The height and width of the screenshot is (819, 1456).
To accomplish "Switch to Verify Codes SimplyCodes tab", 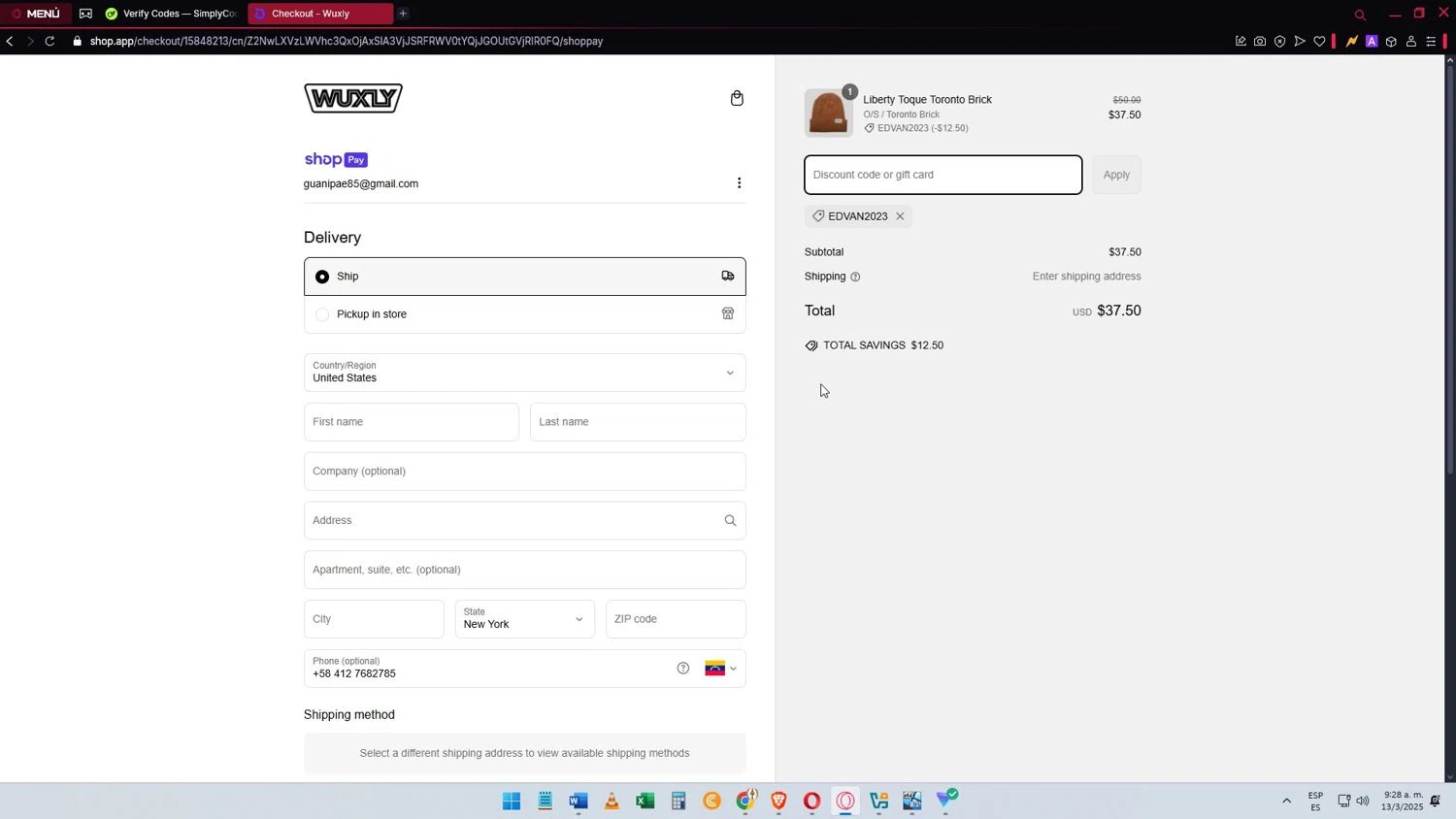I will click(171, 14).
